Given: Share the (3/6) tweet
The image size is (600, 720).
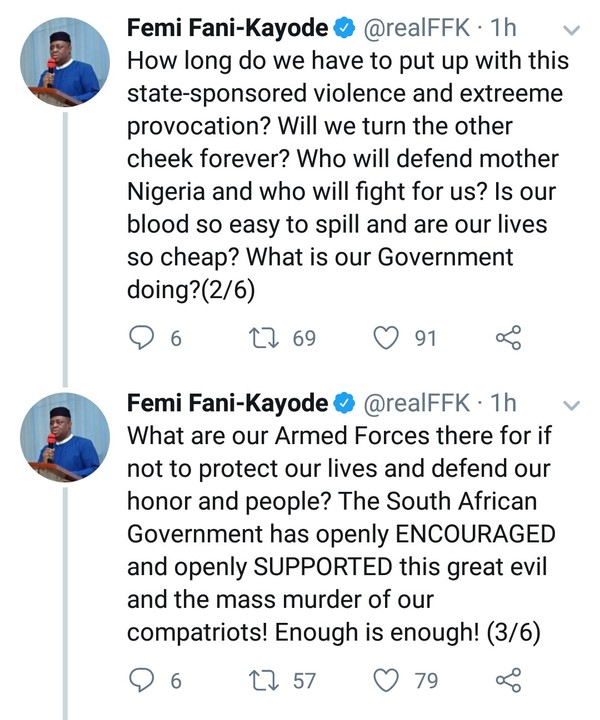Looking at the screenshot, I should coord(508,681).
